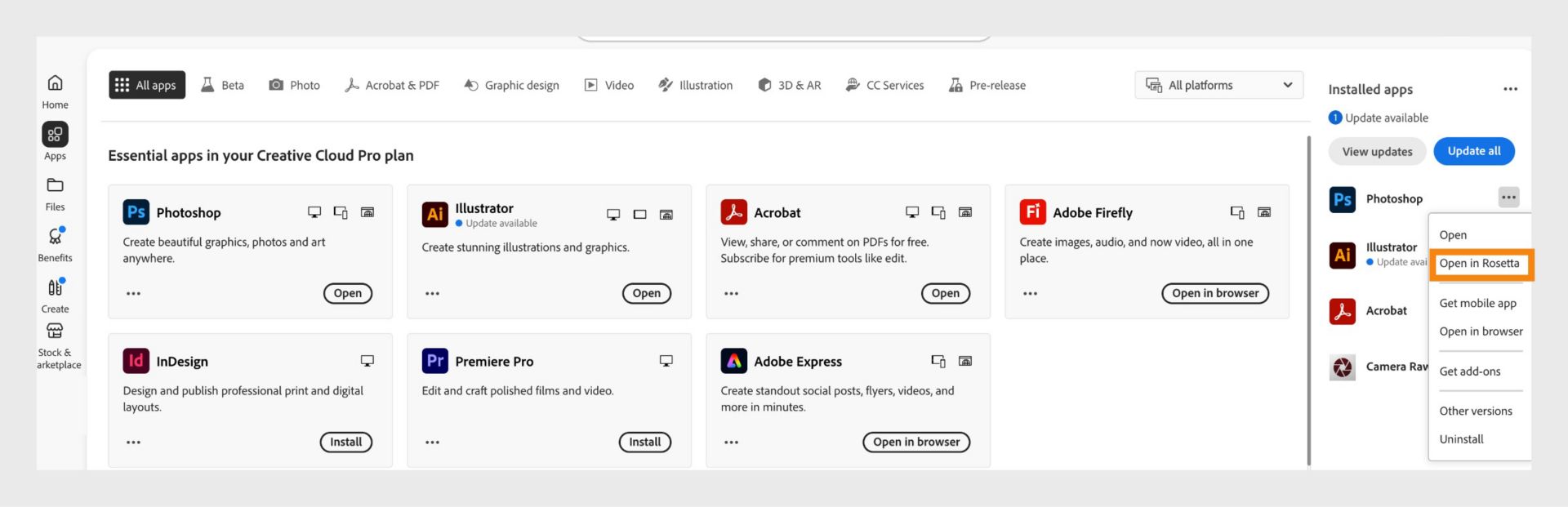Install InDesign
Viewport: 1568px width, 507px height.
pos(346,442)
